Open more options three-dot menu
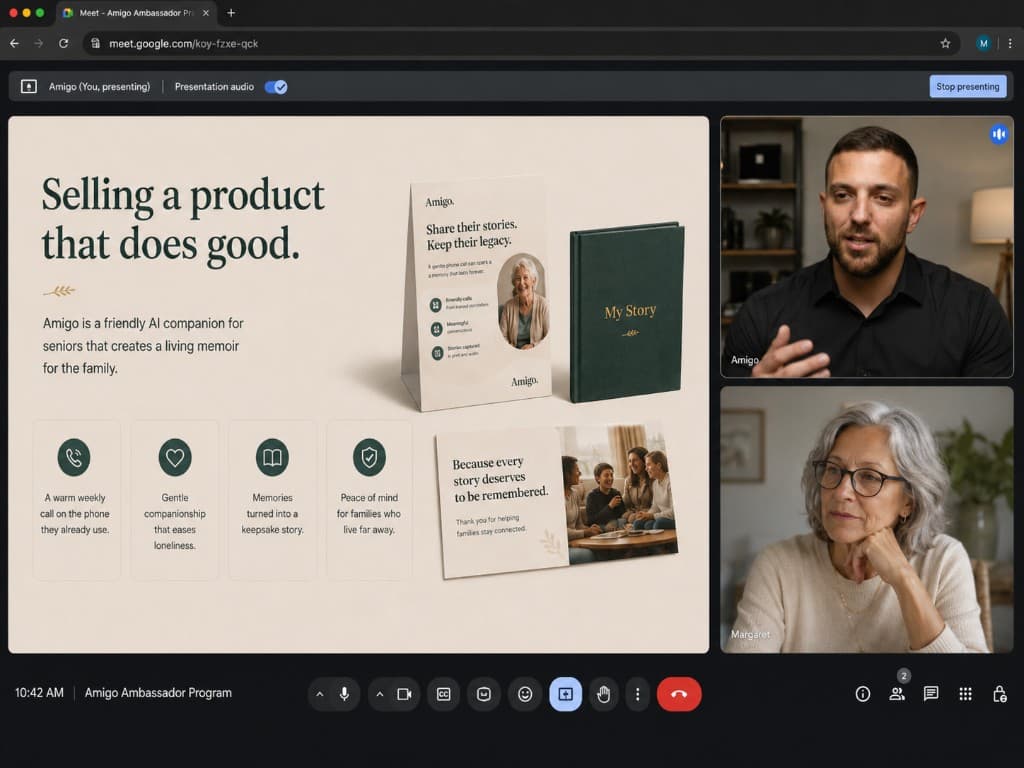1024x768 pixels. (x=637, y=694)
